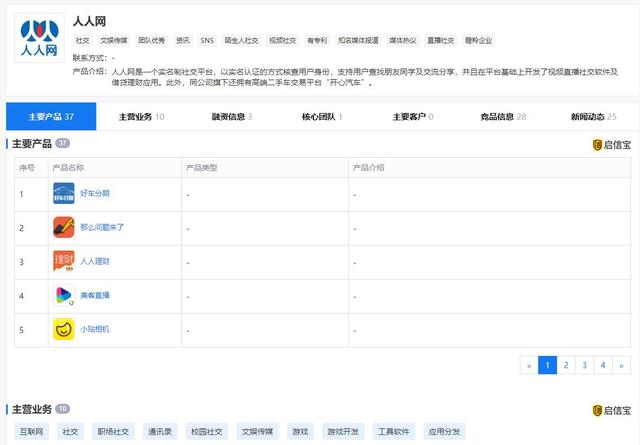Click the 联系方式 label
Image resolution: width=640 pixels, height=445 pixels.
[90, 58]
